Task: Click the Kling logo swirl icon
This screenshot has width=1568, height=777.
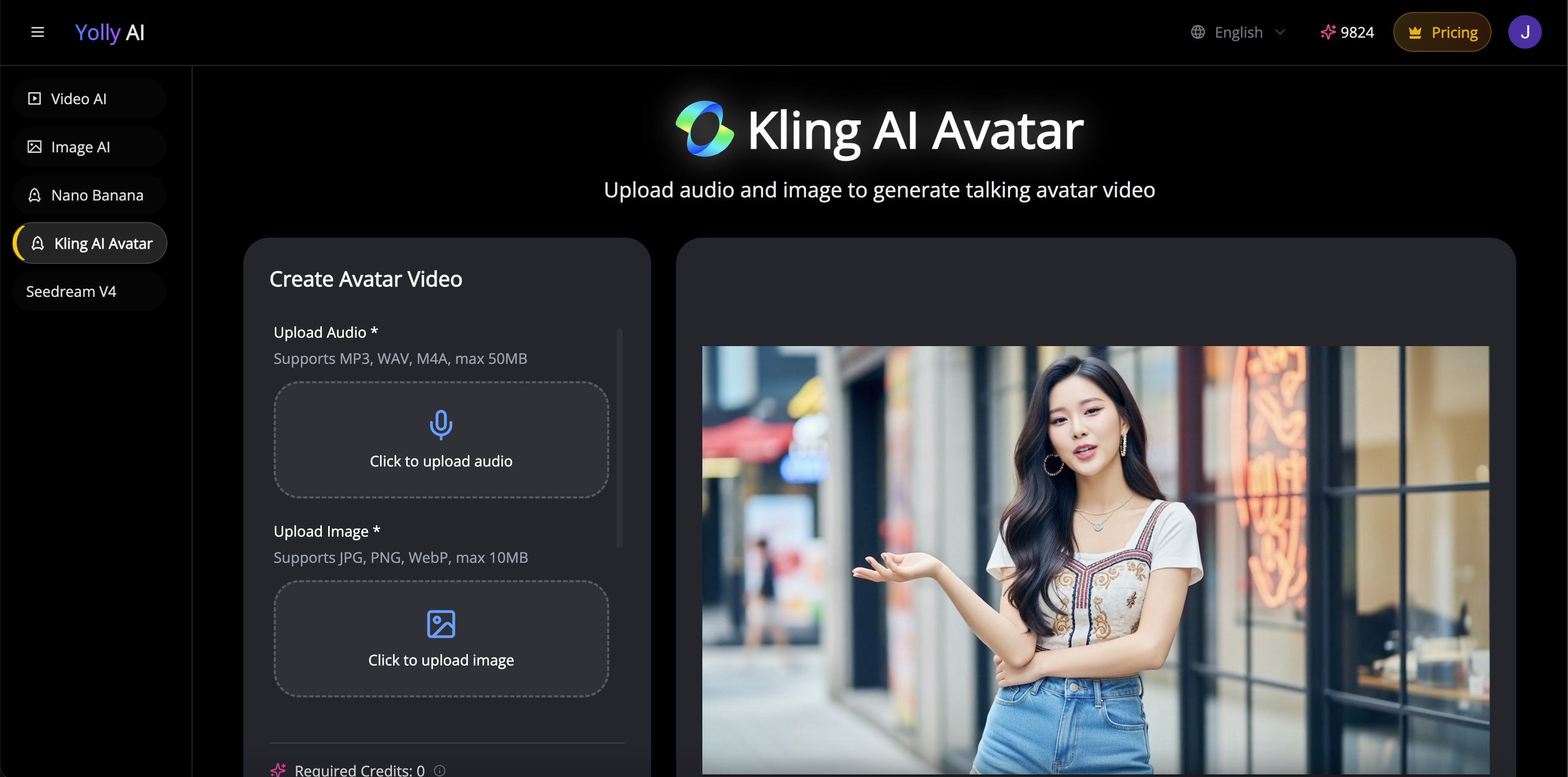Action: pos(704,128)
